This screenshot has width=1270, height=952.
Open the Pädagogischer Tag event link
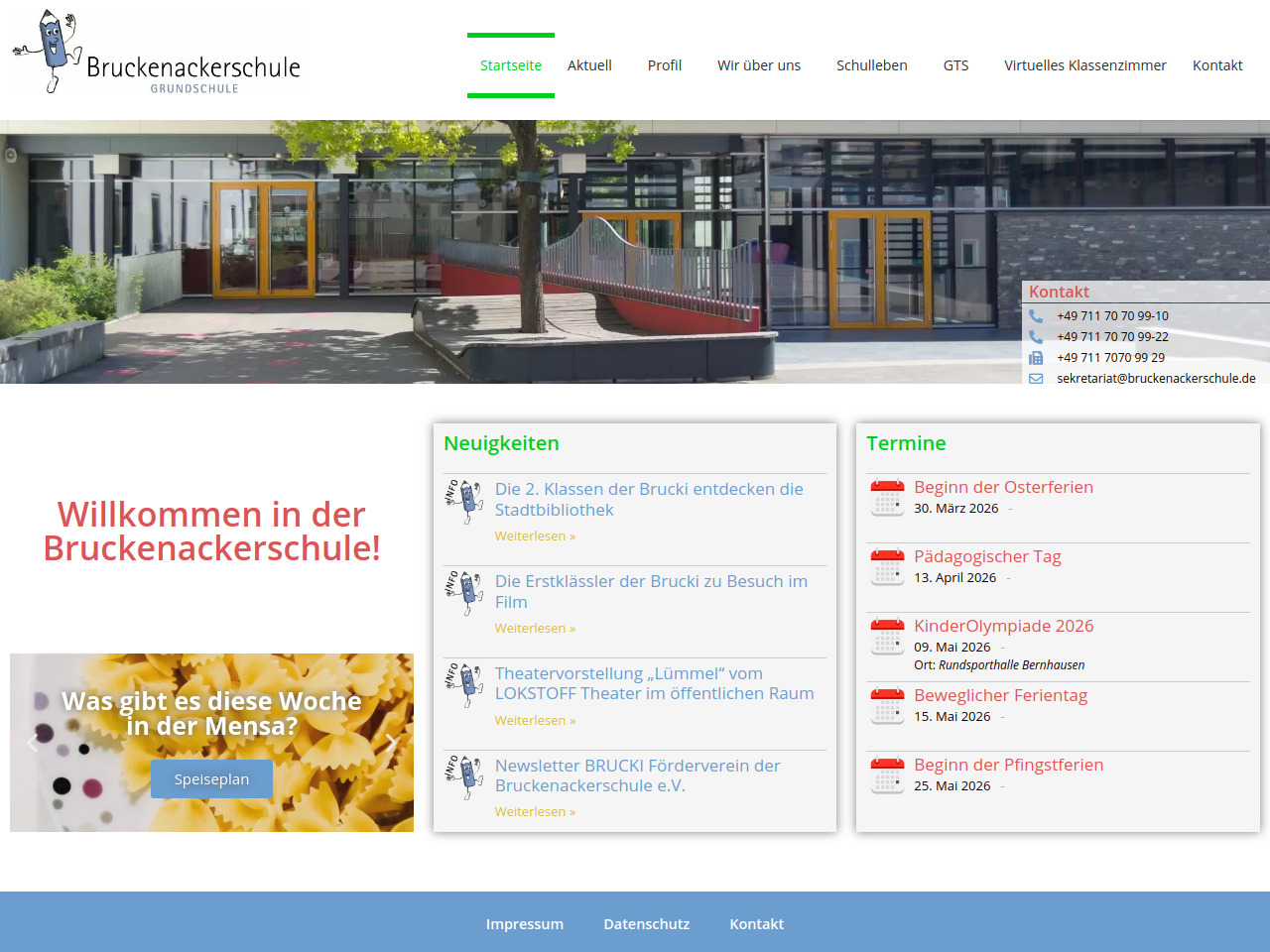tap(986, 556)
